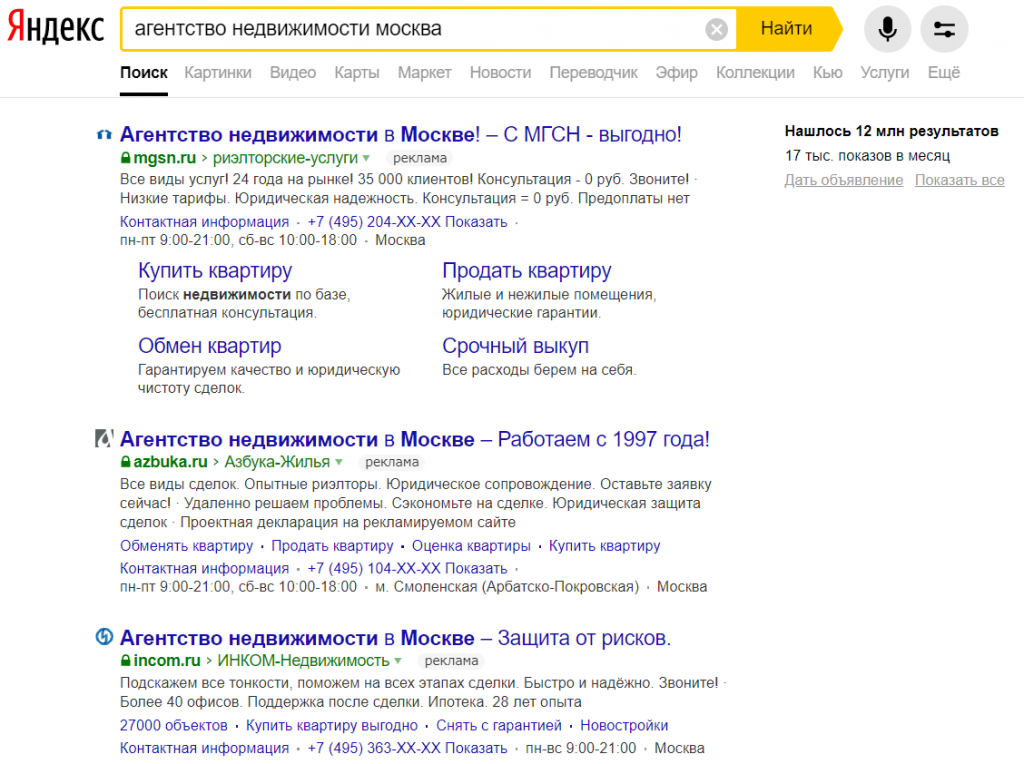Viewport: 1024px width, 764px height.
Task: Switch to the Карты tab
Action: 357,72
